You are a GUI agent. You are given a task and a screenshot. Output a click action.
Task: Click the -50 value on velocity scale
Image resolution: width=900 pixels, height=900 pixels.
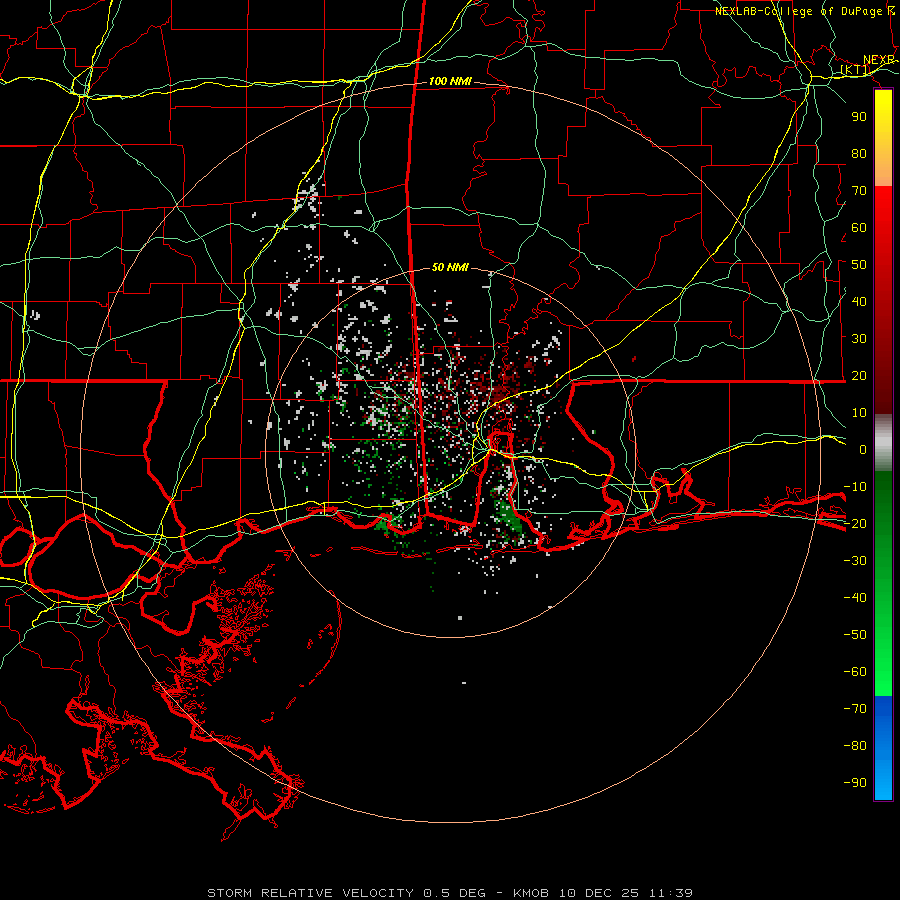coord(855,635)
